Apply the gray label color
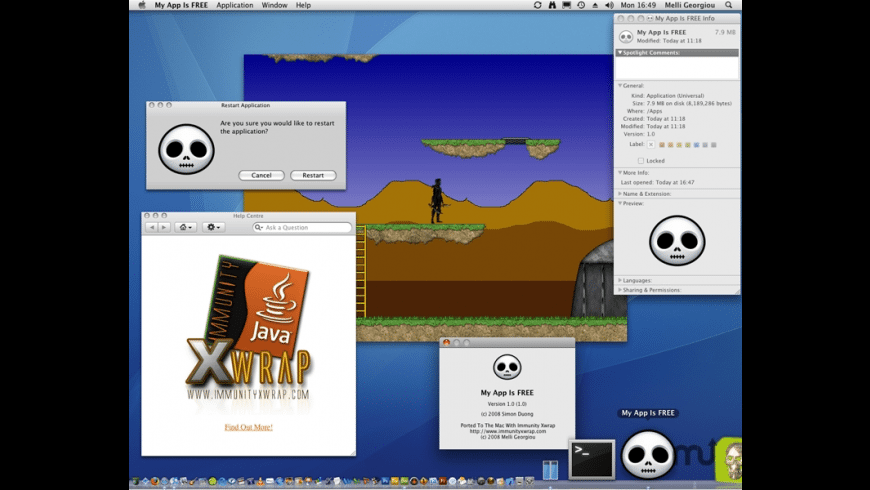 click(x=714, y=145)
